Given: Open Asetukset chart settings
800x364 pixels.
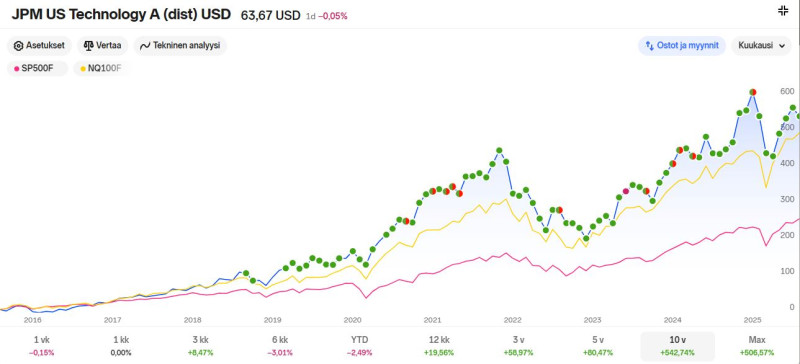Looking at the screenshot, I should pyautogui.click(x=39, y=45).
